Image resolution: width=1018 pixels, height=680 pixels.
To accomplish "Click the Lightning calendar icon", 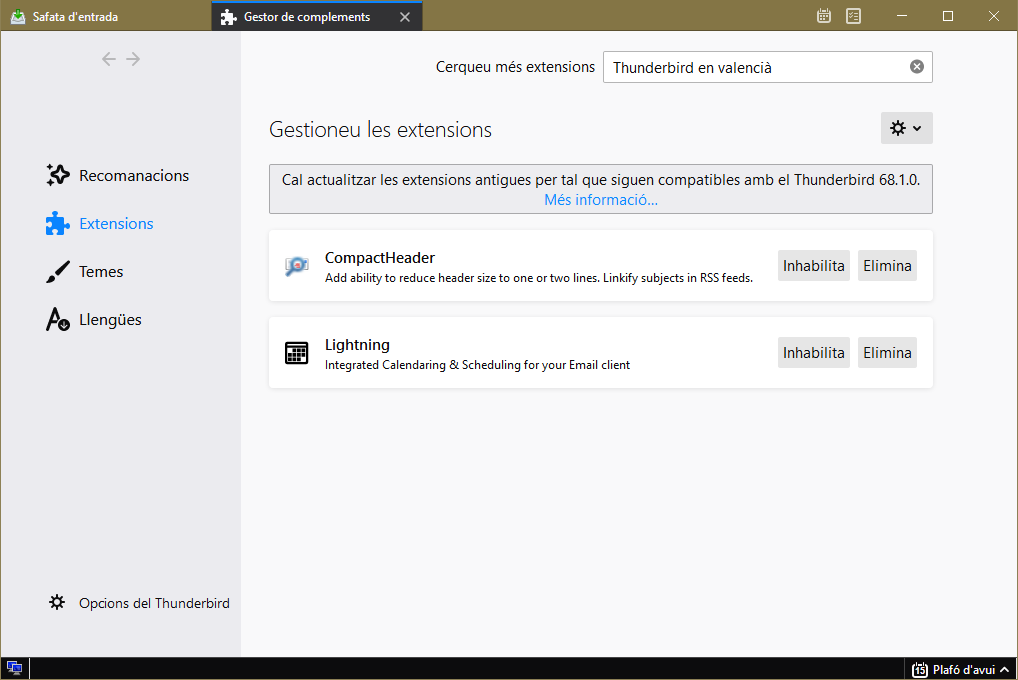I will tap(297, 353).
